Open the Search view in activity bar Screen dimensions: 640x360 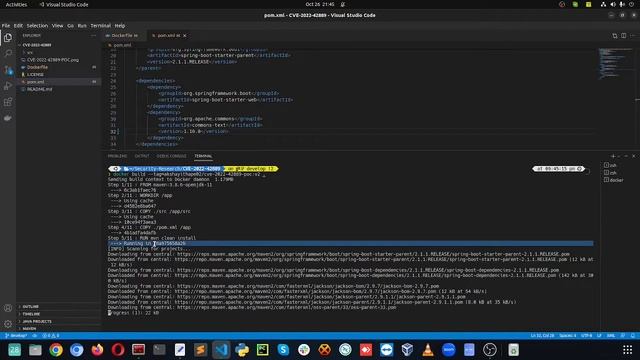point(8,53)
